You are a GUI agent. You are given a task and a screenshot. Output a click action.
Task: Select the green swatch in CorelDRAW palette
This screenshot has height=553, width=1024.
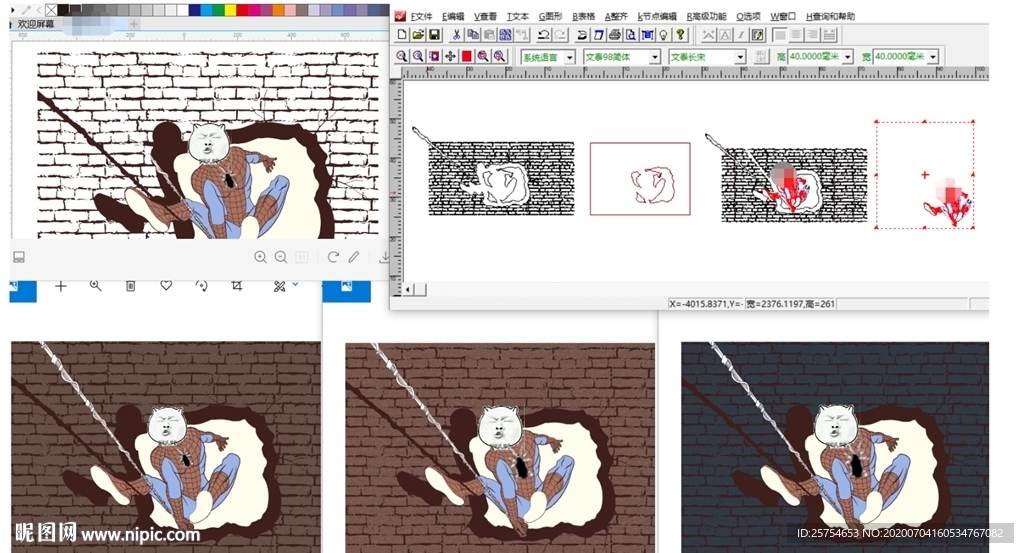coord(218,10)
